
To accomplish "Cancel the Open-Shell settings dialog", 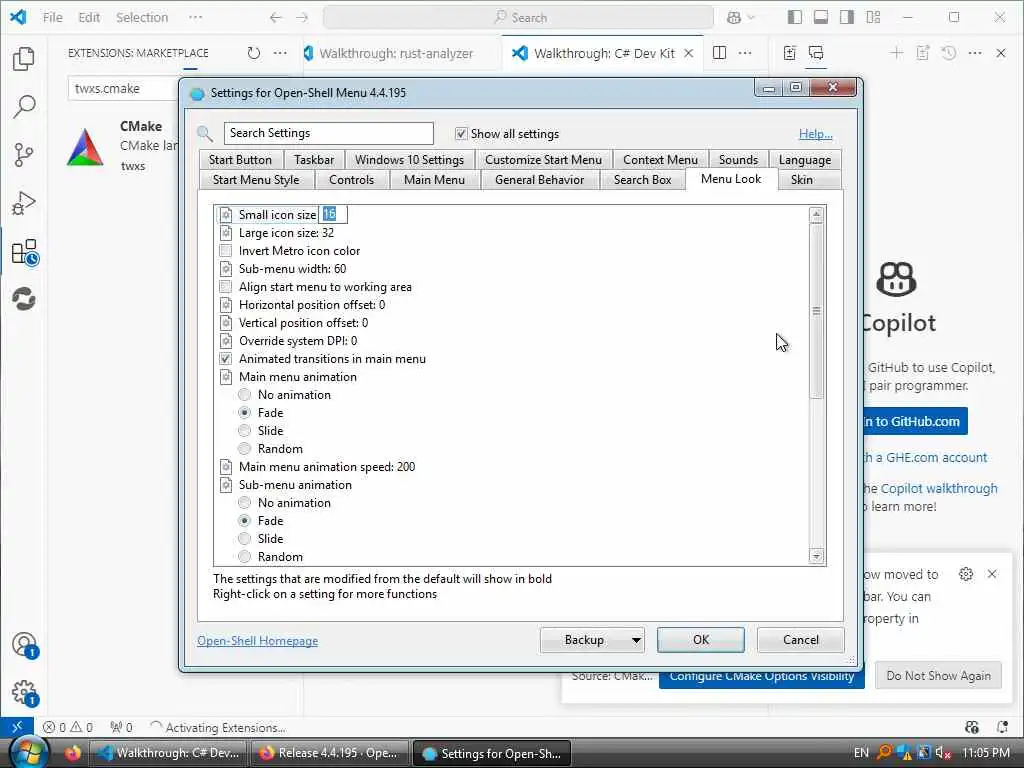I will click(x=801, y=640).
